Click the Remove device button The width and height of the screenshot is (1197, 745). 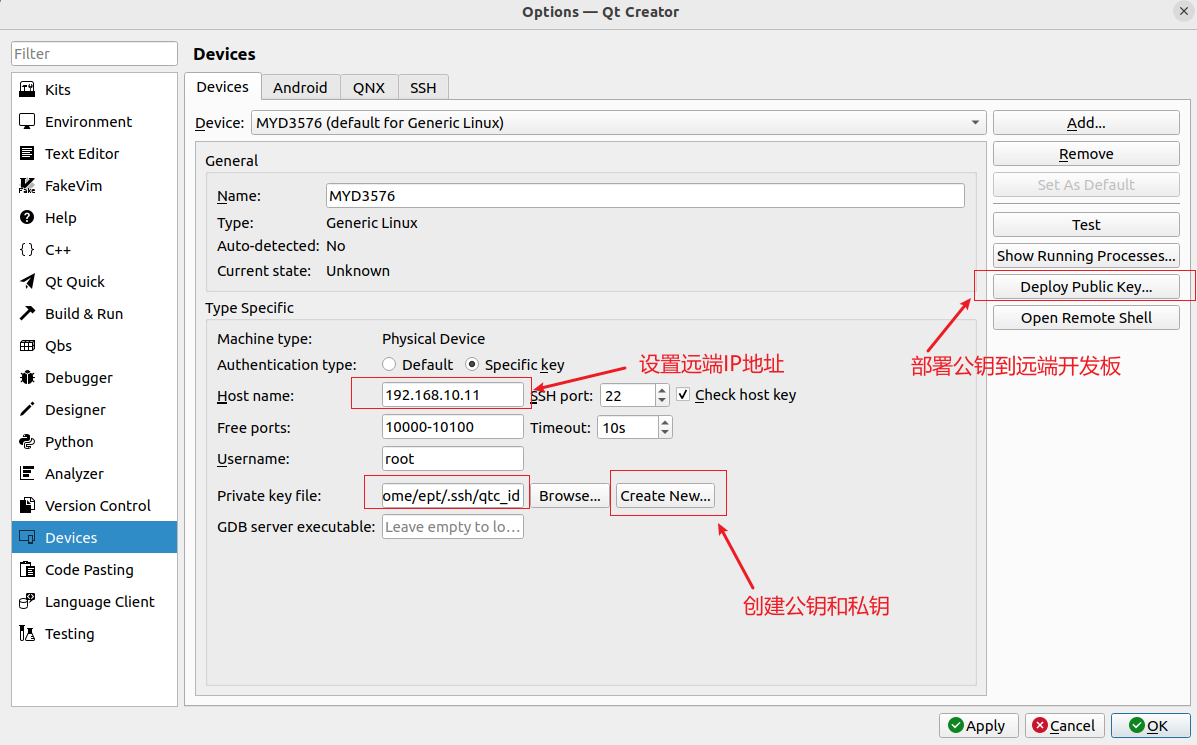tap(1086, 154)
